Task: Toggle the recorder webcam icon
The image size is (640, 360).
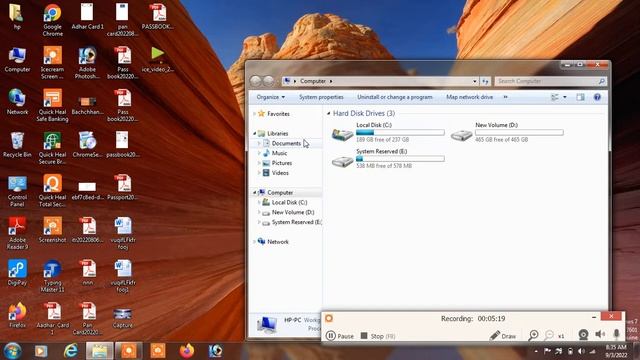Action: [583, 335]
